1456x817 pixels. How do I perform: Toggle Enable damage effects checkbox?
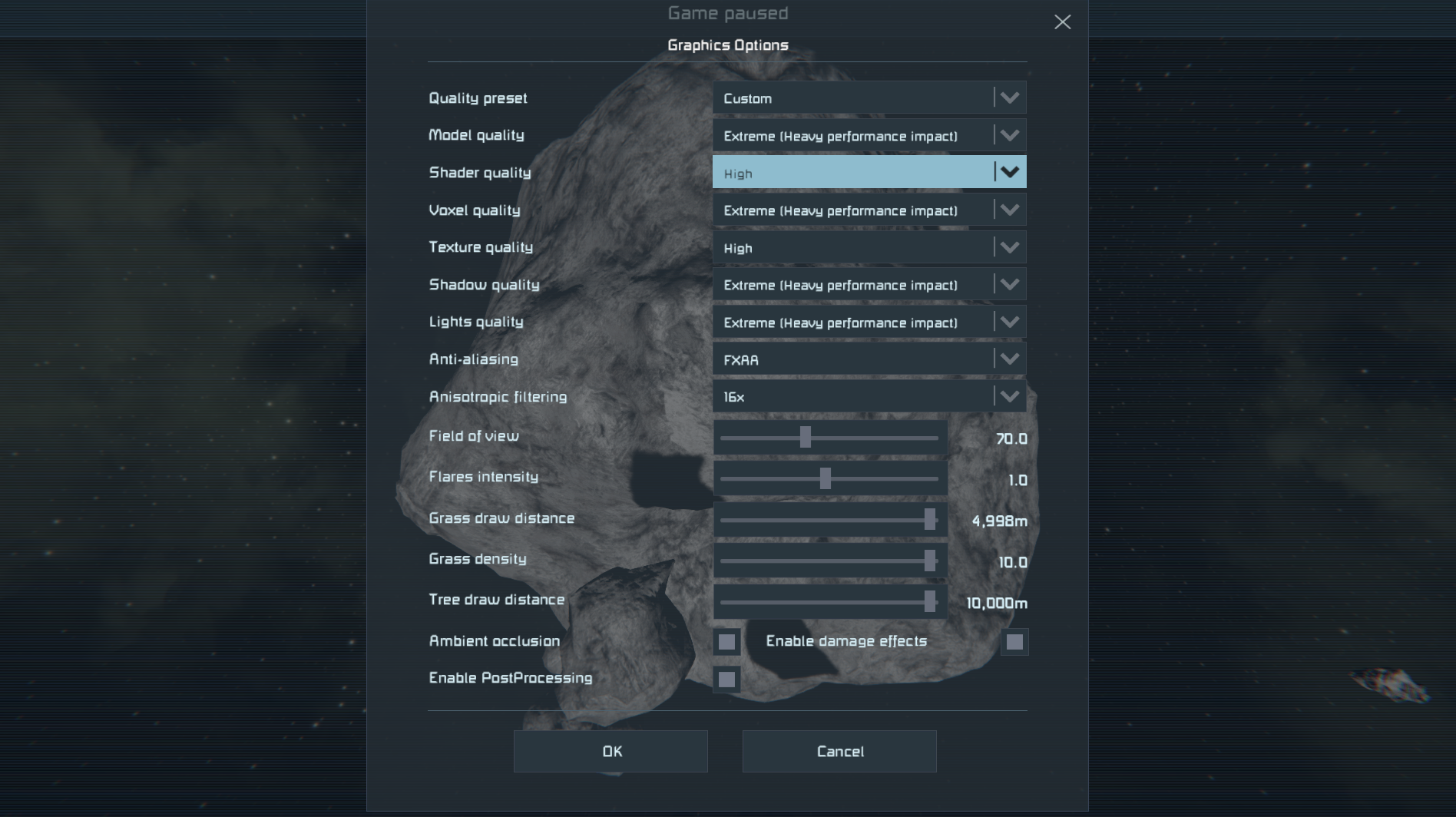(x=1014, y=642)
